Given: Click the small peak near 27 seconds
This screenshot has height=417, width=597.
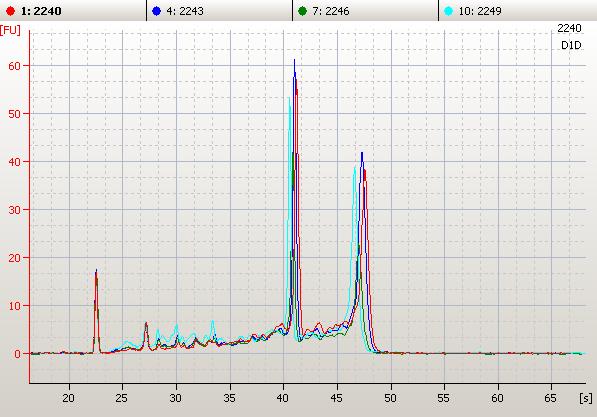Looking at the screenshot, I should click(146, 324).
